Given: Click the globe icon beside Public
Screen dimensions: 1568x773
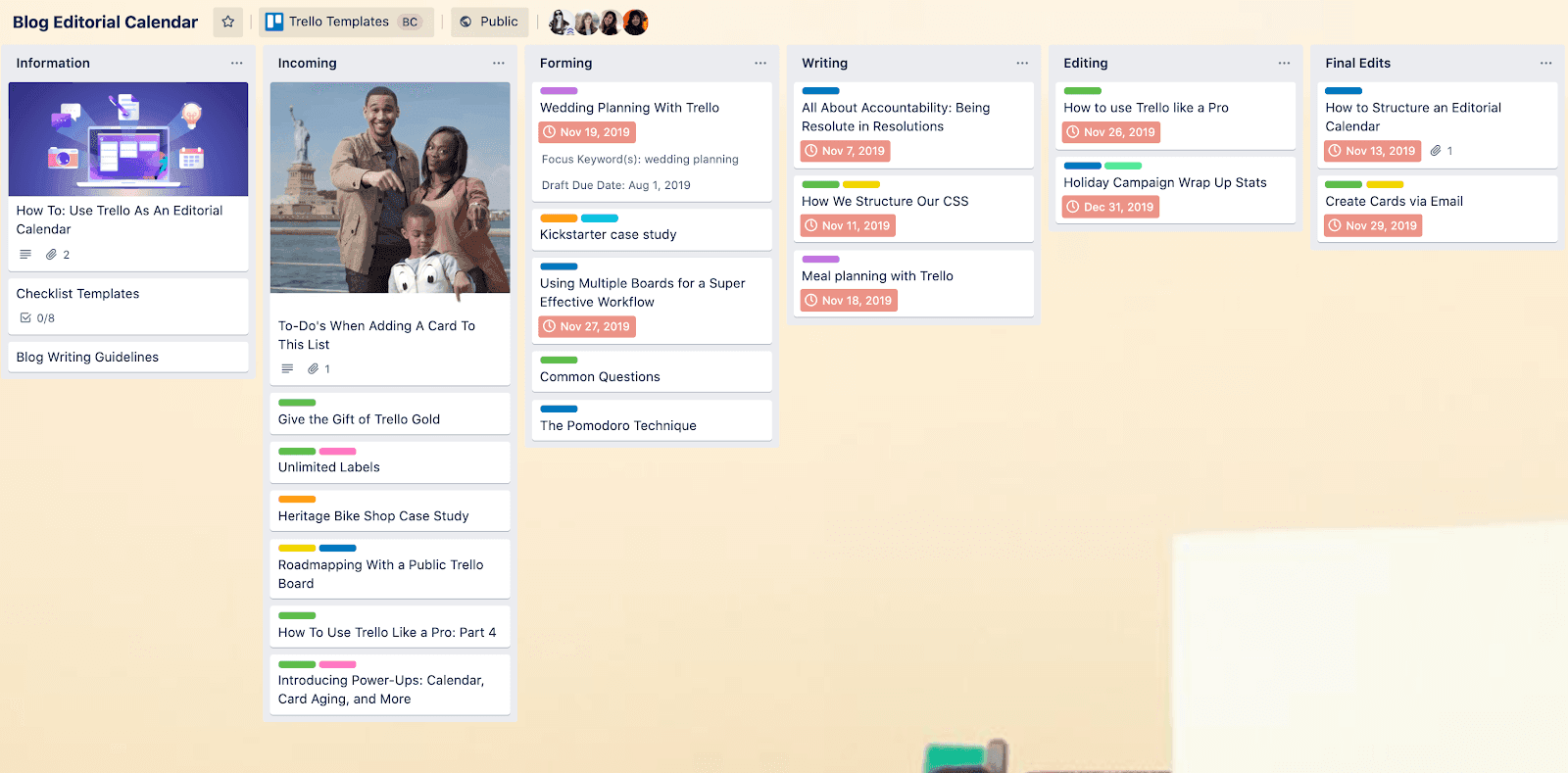Looking at the screenshot, I should (x=465, y=22).
